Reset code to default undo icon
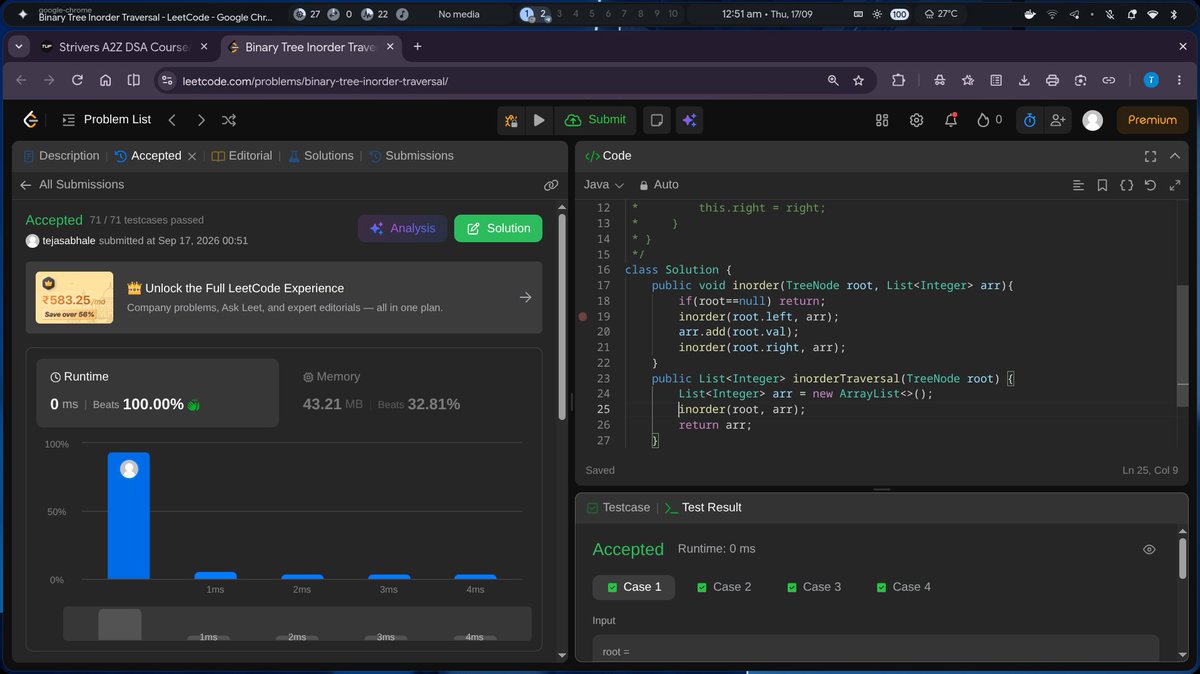The image size is (1200, 674). point(1150,185)
